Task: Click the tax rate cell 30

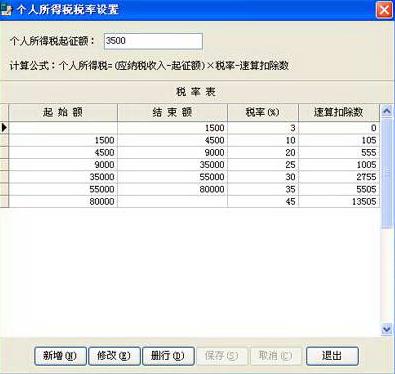Action: [x=263, y=177]
